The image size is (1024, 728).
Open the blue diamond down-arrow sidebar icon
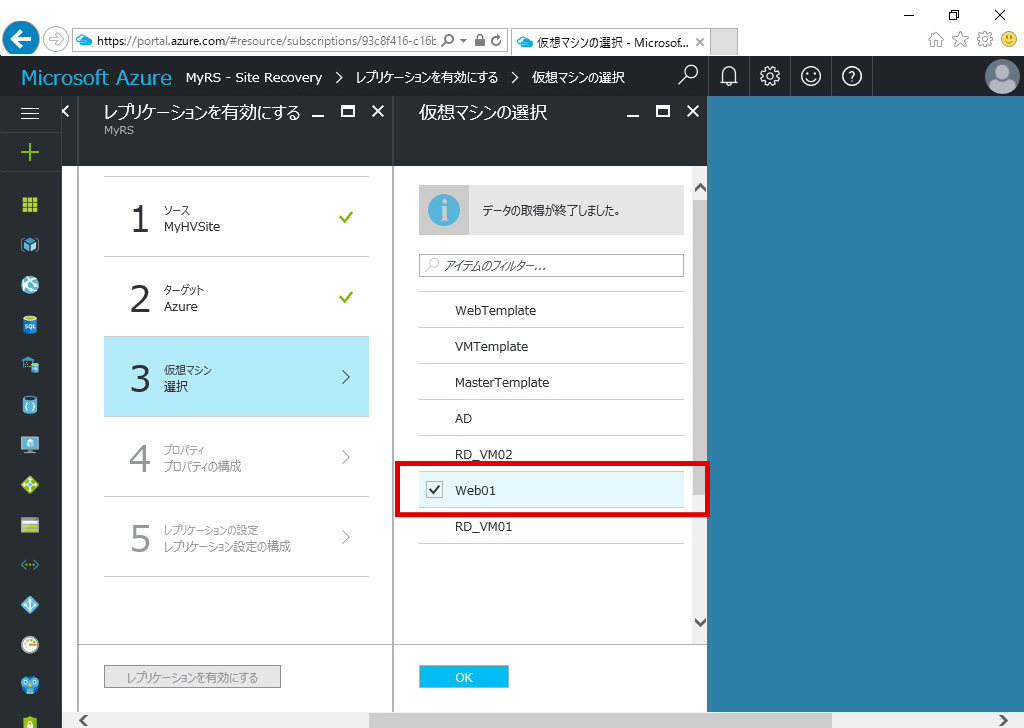[30, 605]
